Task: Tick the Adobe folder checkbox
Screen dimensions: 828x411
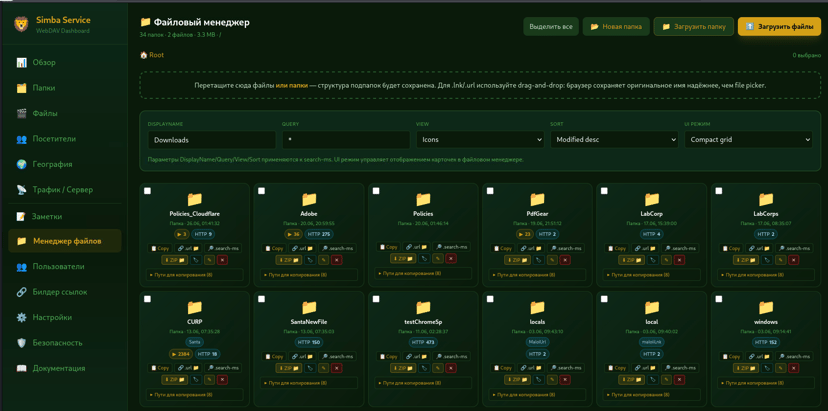Action: click(261, 191)
